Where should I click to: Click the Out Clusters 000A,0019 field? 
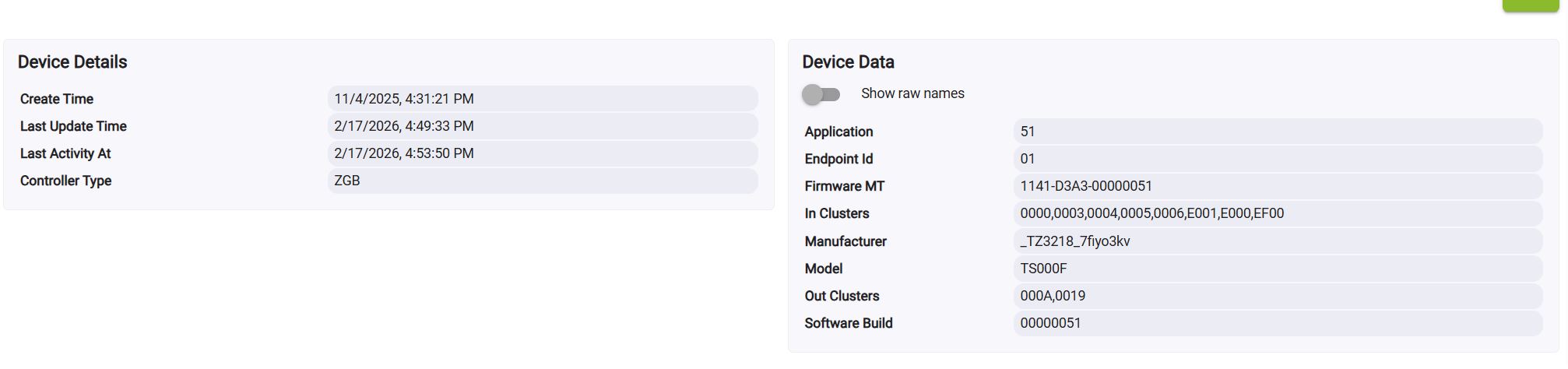1277,296
